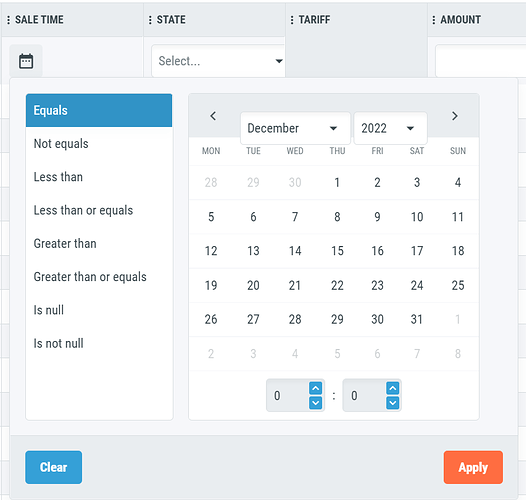Open the State Select... dropdown

218,61
